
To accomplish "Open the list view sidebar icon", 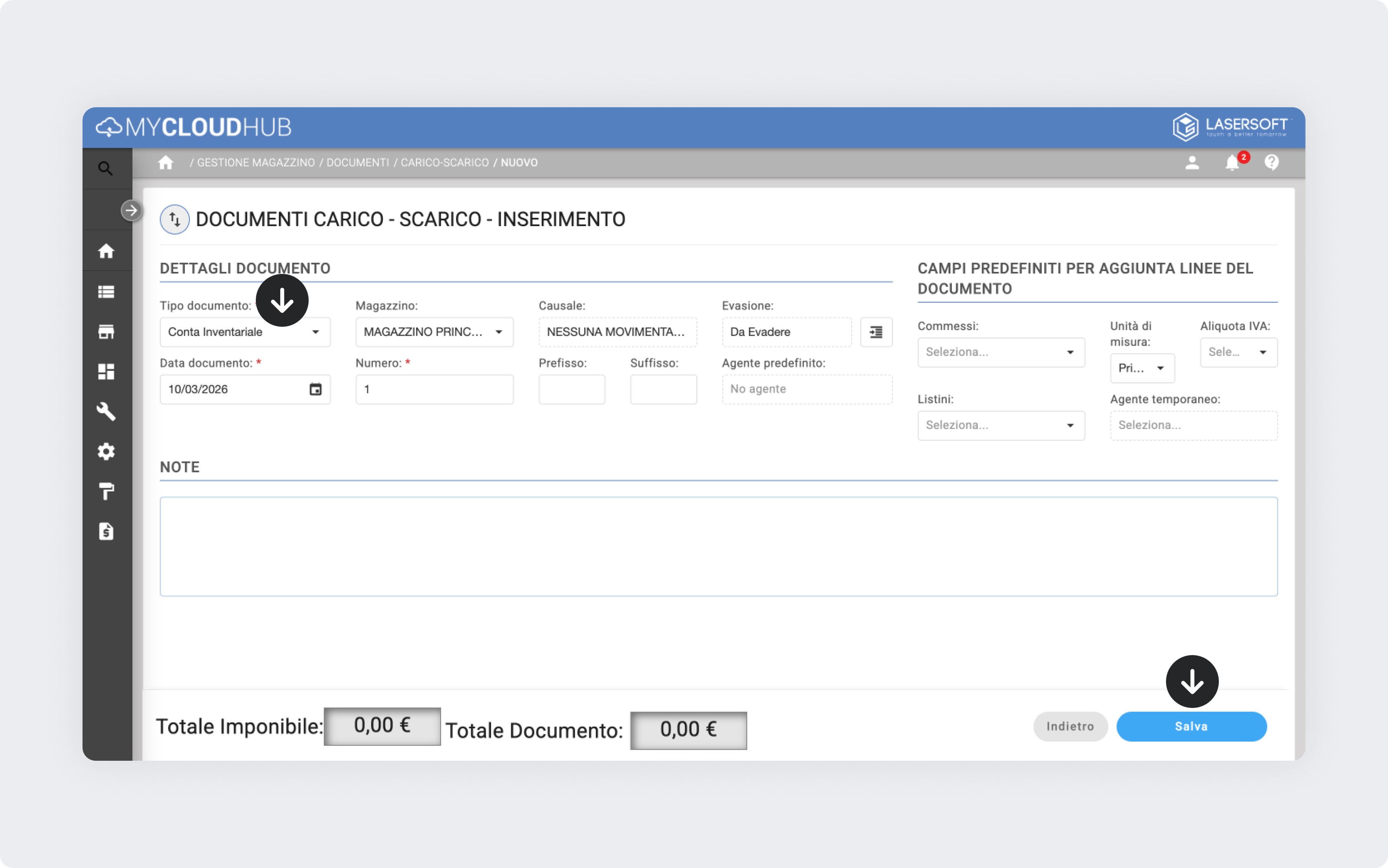I will pyautogui.click(x=106, y=292).
